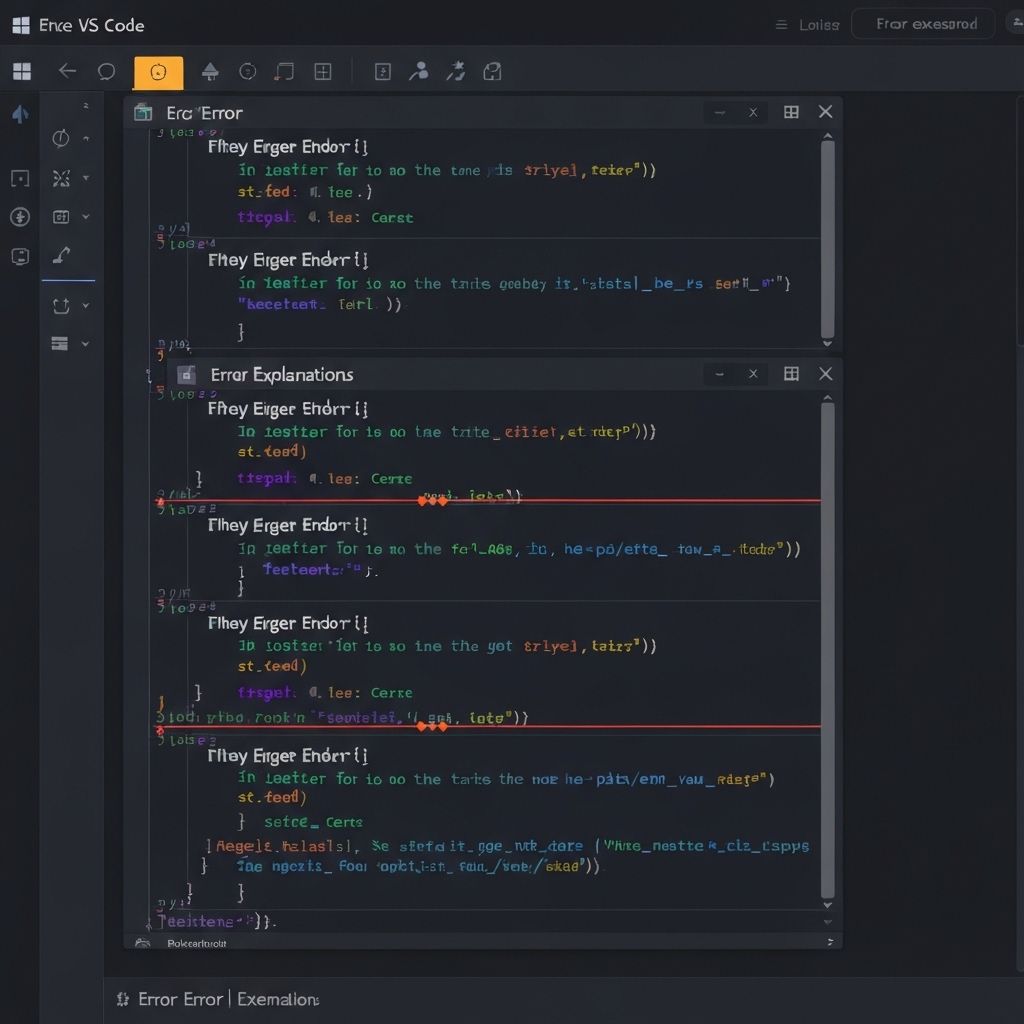The height and width of the screenshot is (1024, 1024).
Task: Click the highlighted orange toolbar icon
Action: pyautogui.click(x=158, y=72)
